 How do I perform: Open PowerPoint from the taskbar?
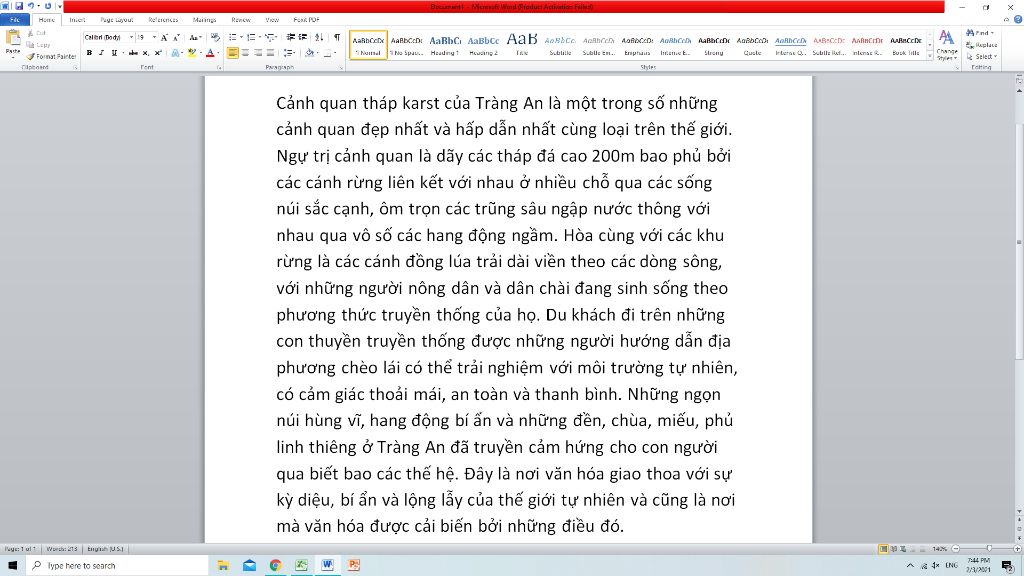353,566
